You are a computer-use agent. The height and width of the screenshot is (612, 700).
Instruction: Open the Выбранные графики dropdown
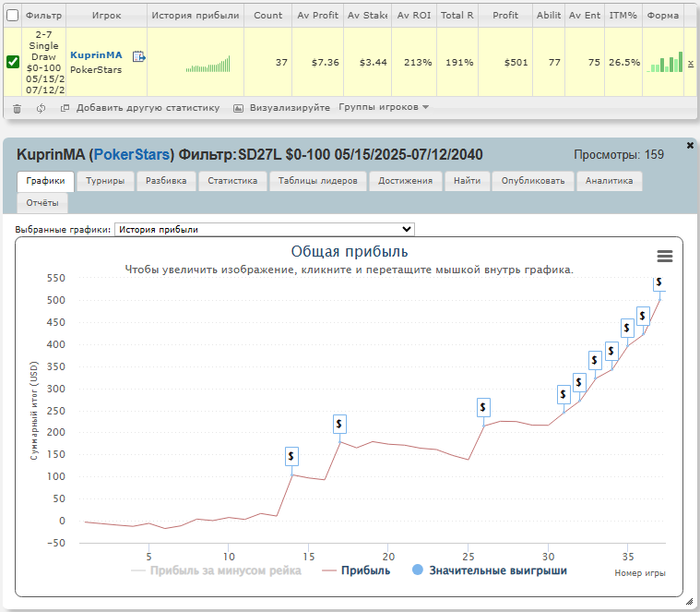coord(264,229)
